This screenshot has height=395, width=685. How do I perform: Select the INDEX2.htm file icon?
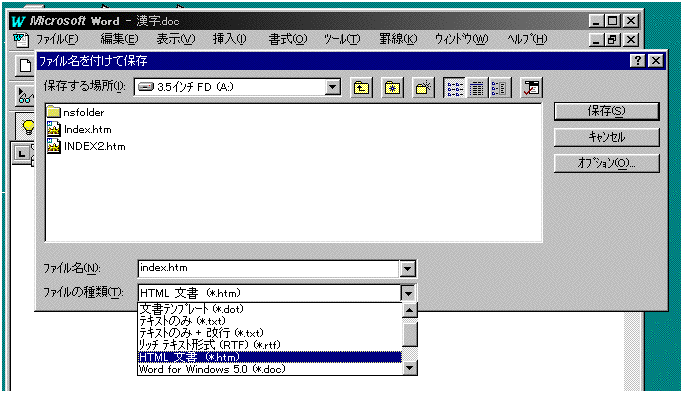point(54,146)
